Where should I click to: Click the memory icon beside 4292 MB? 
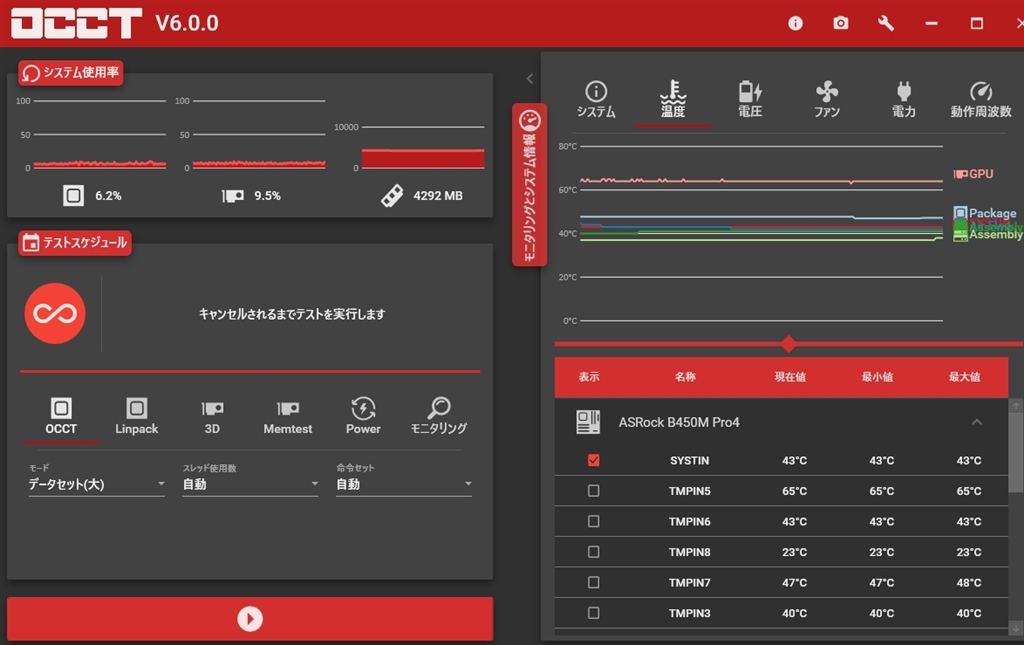pos(392,196)
